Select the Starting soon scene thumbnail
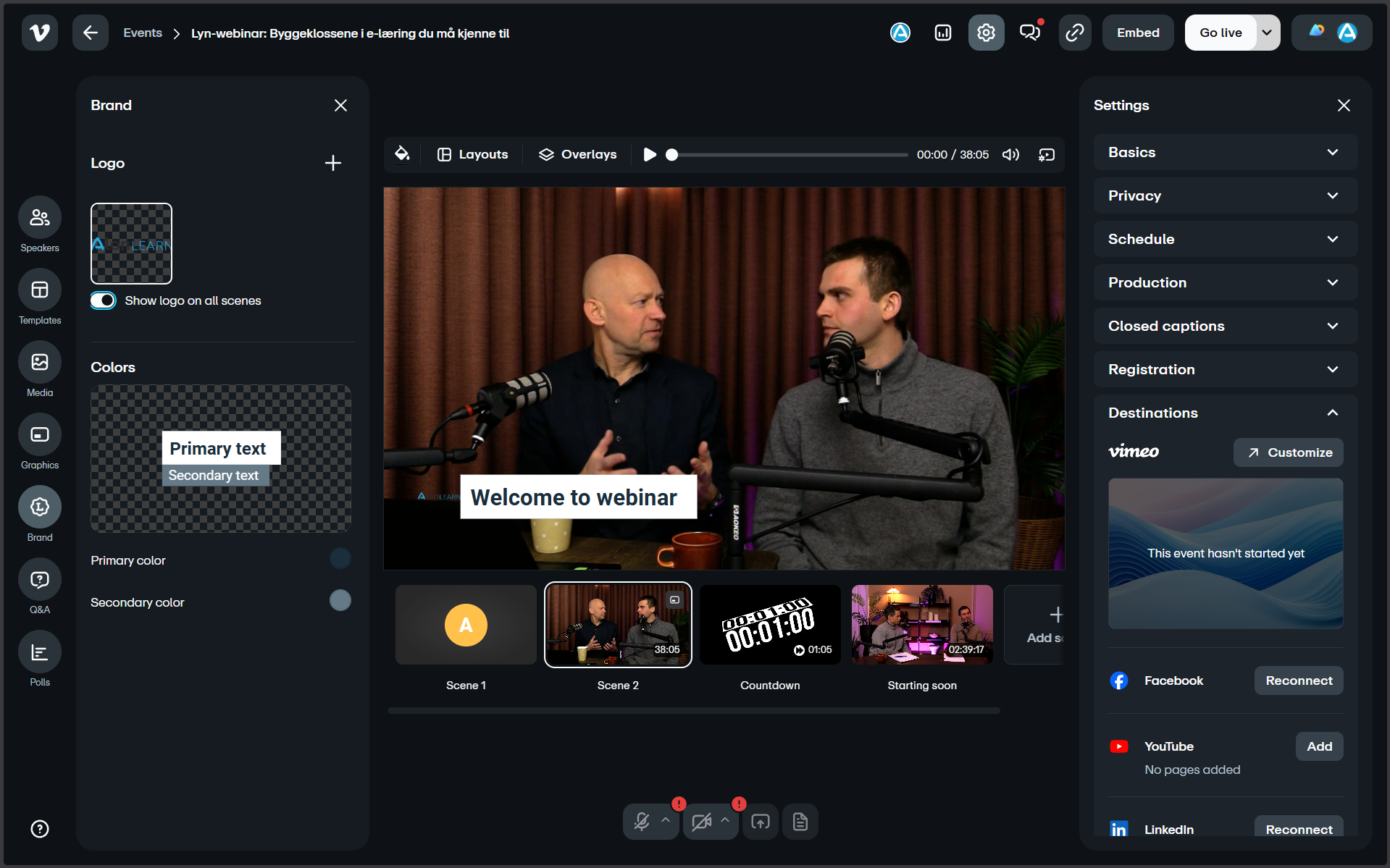 (922, 625)
